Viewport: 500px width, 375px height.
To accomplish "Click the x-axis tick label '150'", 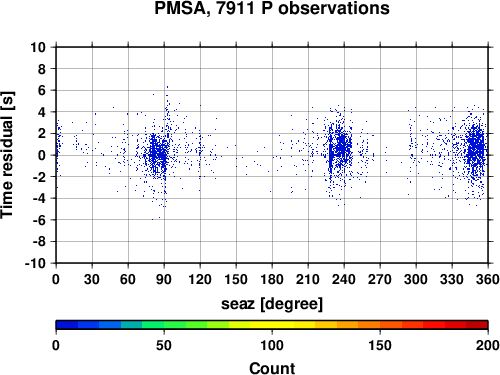I will tap(236, 279).
